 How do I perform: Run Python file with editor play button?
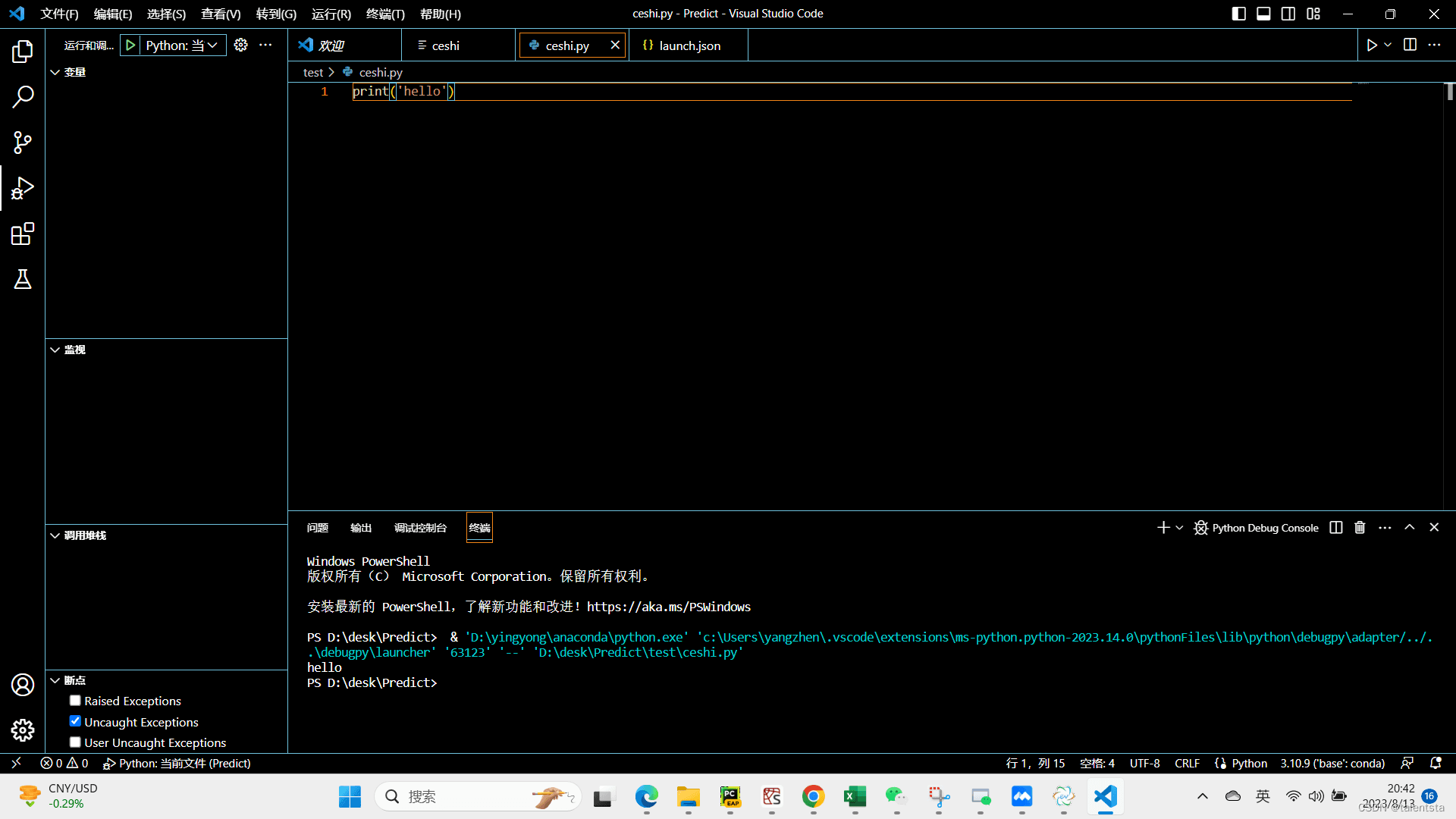[1372, 45]
